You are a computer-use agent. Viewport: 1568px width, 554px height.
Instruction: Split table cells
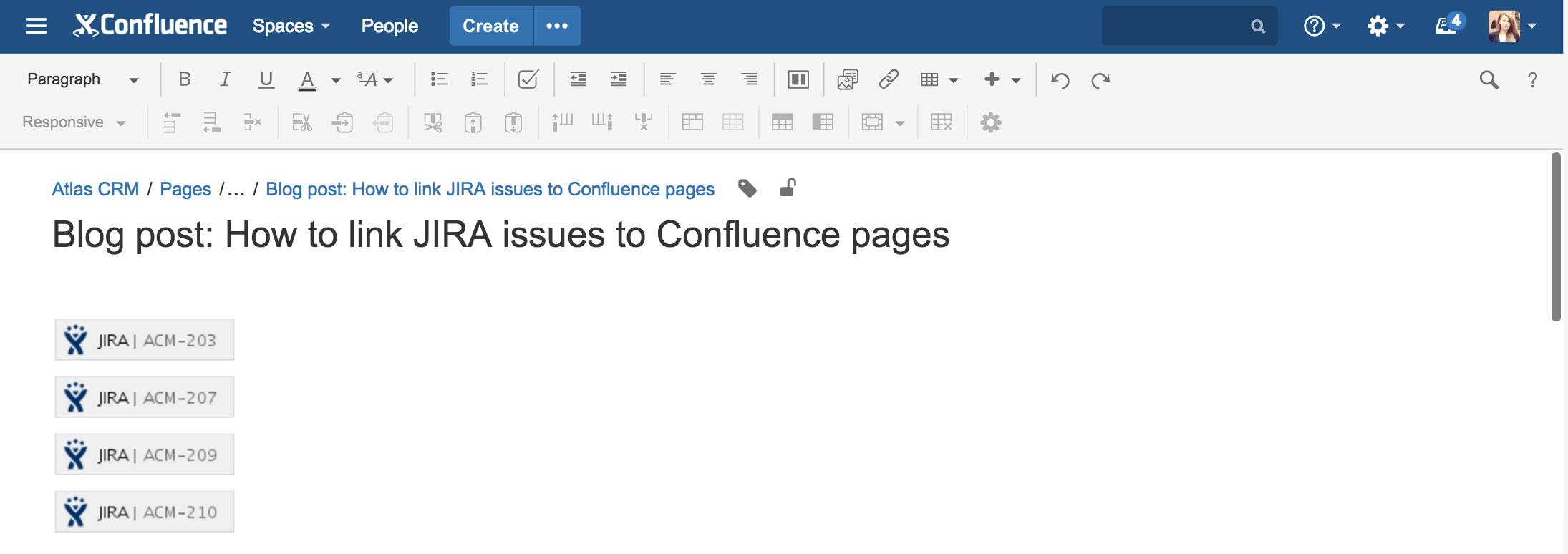(733, 122)
